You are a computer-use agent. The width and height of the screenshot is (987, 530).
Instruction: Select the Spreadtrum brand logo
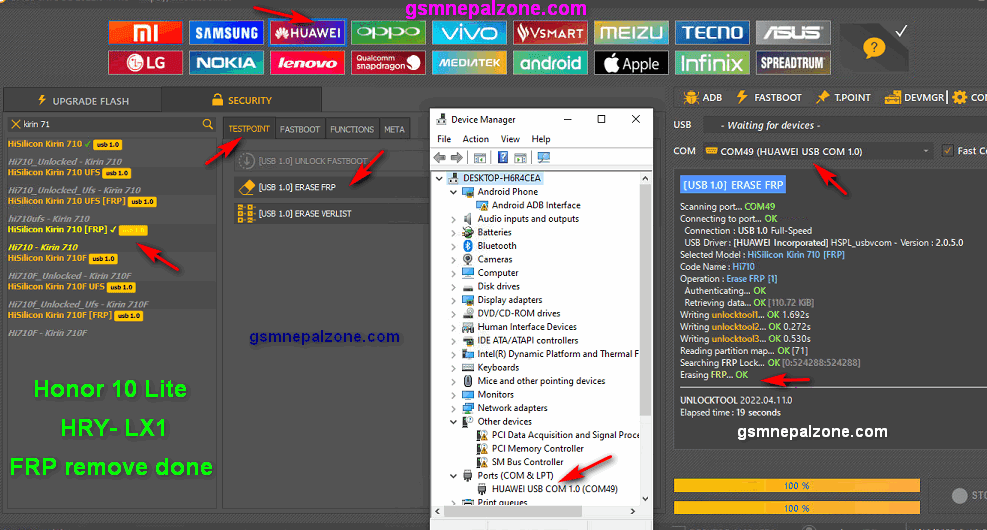tap(793, 63)
